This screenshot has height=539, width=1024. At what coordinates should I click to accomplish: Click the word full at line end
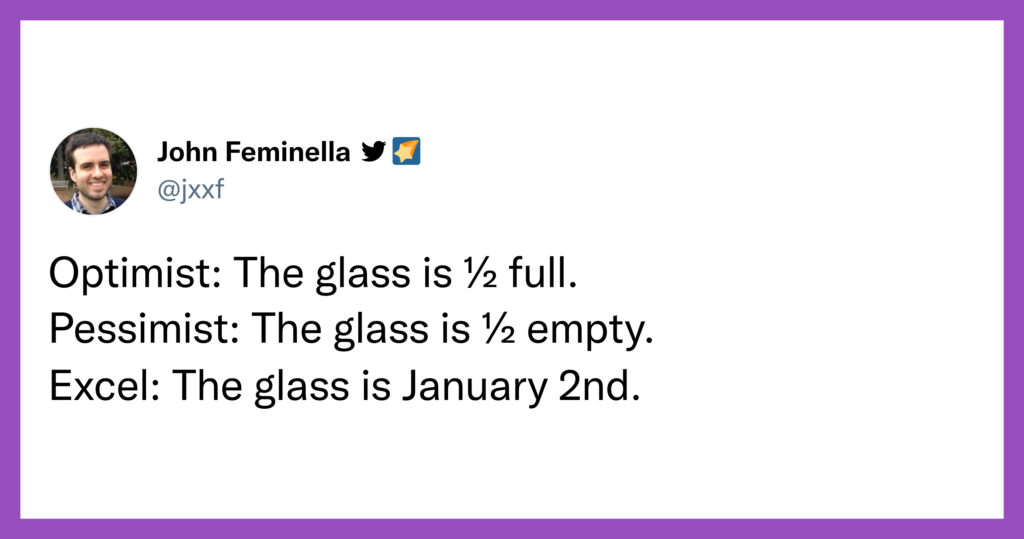click(x=543, y=272)
